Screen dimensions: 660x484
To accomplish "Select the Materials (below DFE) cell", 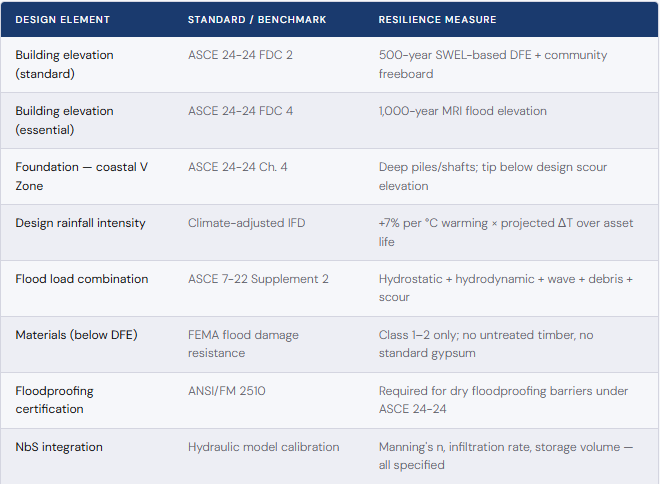I will 77,335.
